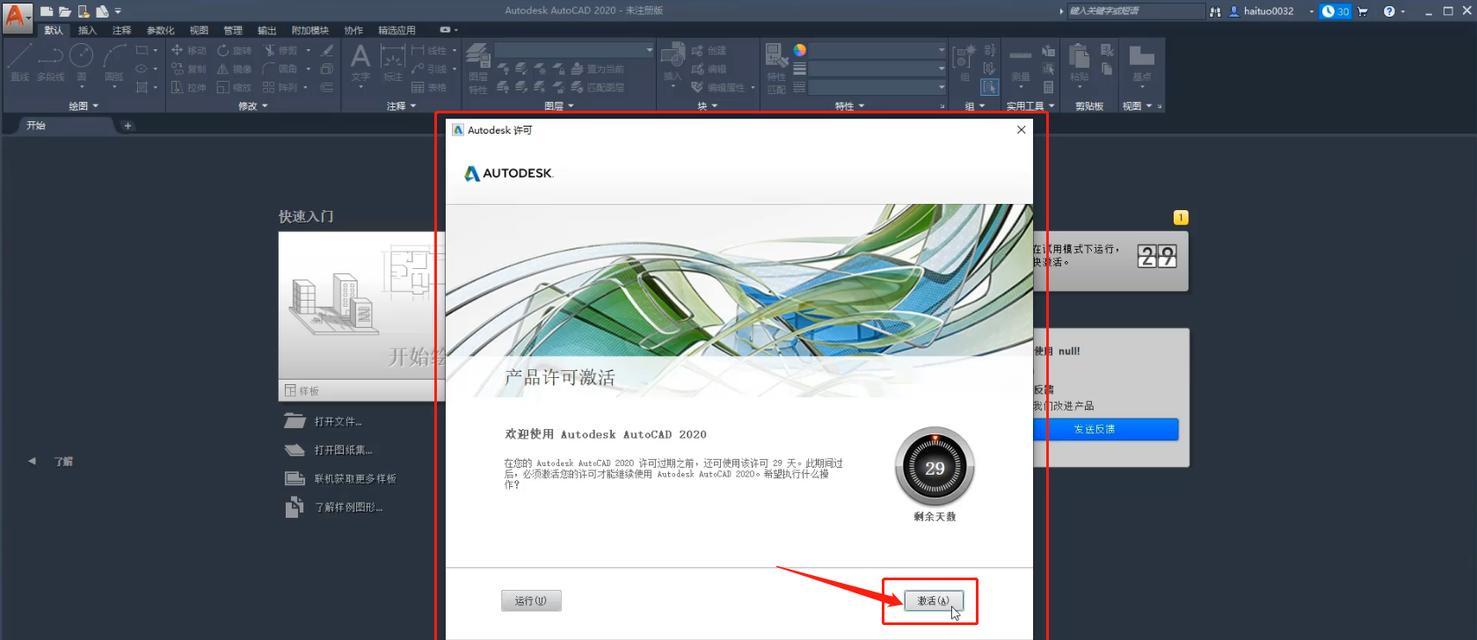This screenshot has width=1477, height=640.
Task: Click the Start Drawing thumbnail
Action: point(362,307)
